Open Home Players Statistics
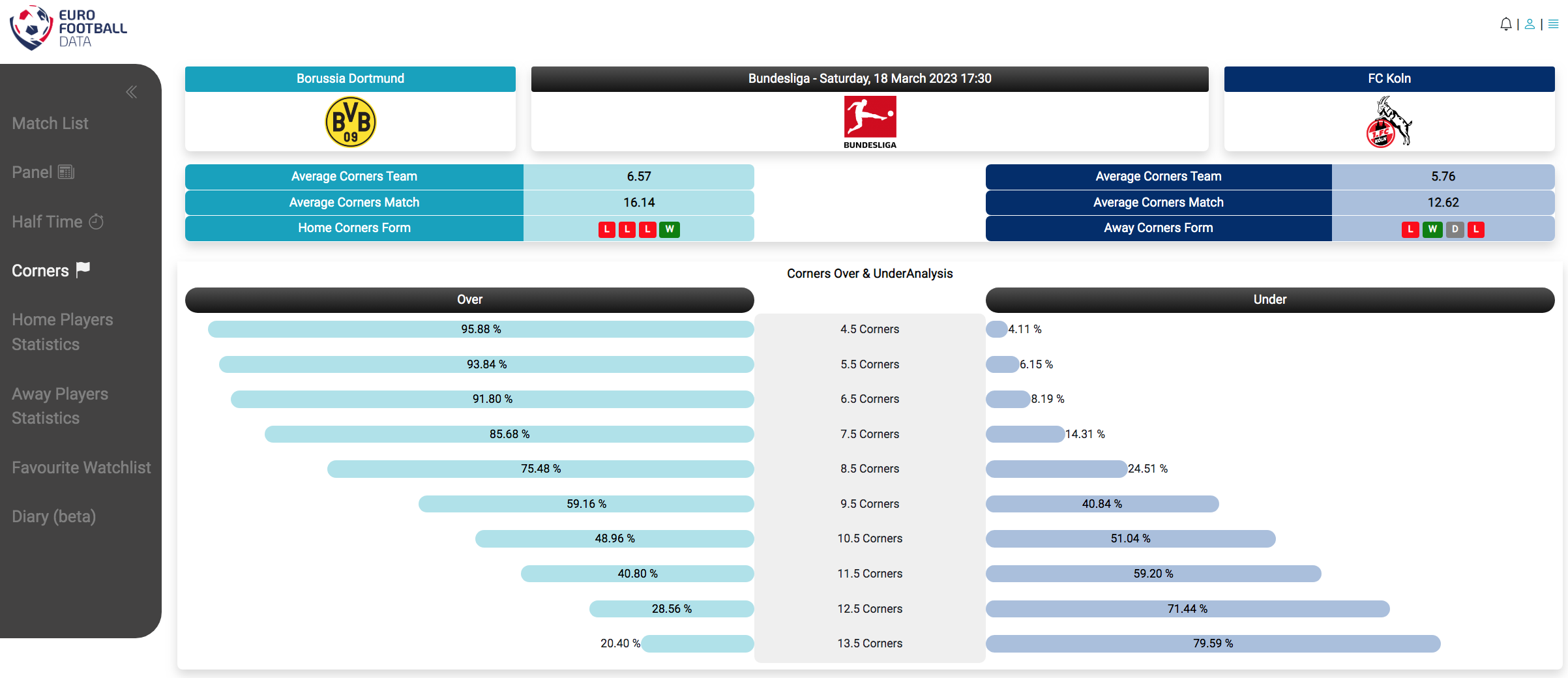 63,332
